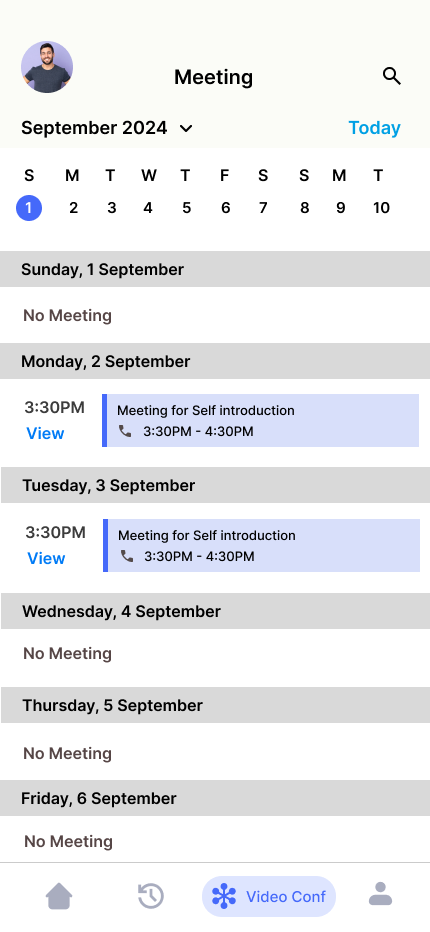
Task: Jump to Today
Action: [x=374, y=128]
